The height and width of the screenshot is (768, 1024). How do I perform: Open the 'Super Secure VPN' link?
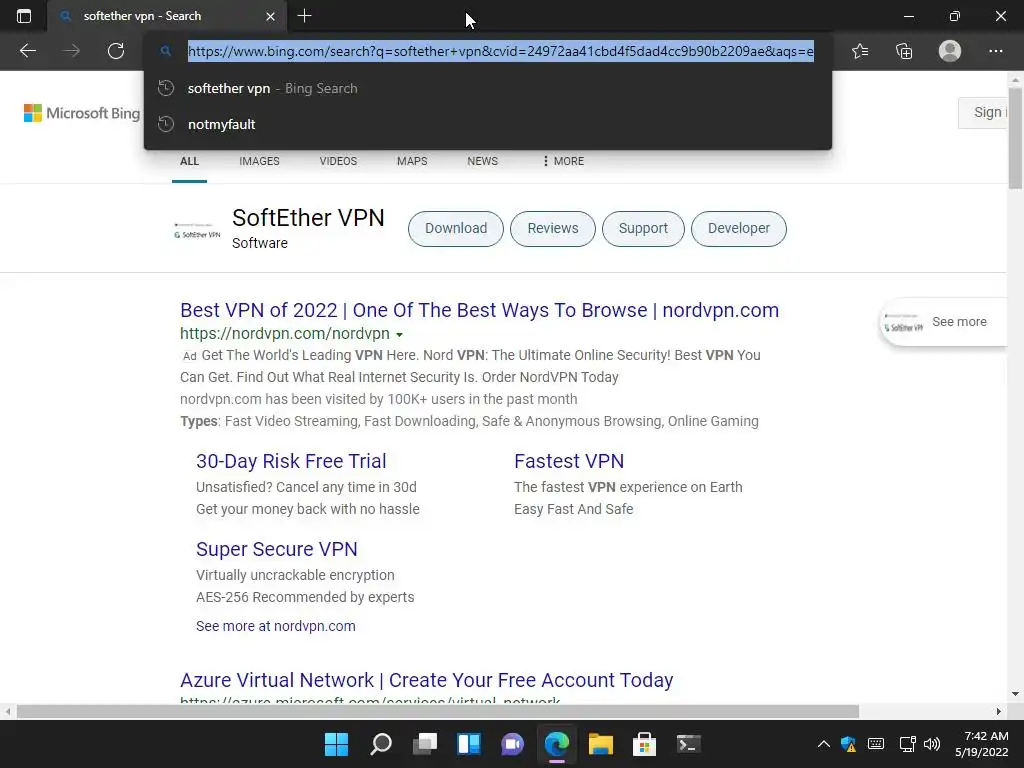tap(277, 549)
